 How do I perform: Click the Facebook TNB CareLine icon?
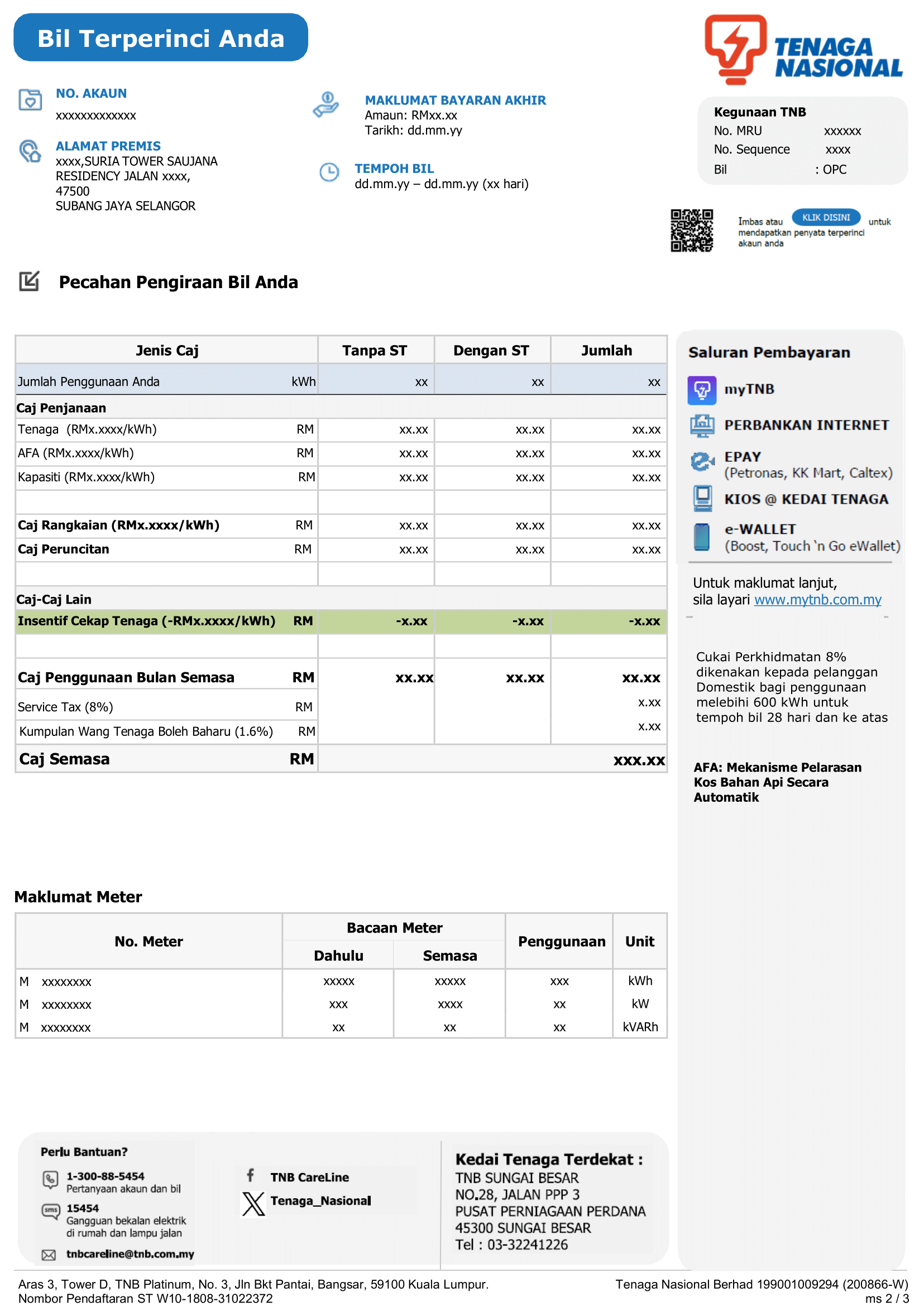250,1176
